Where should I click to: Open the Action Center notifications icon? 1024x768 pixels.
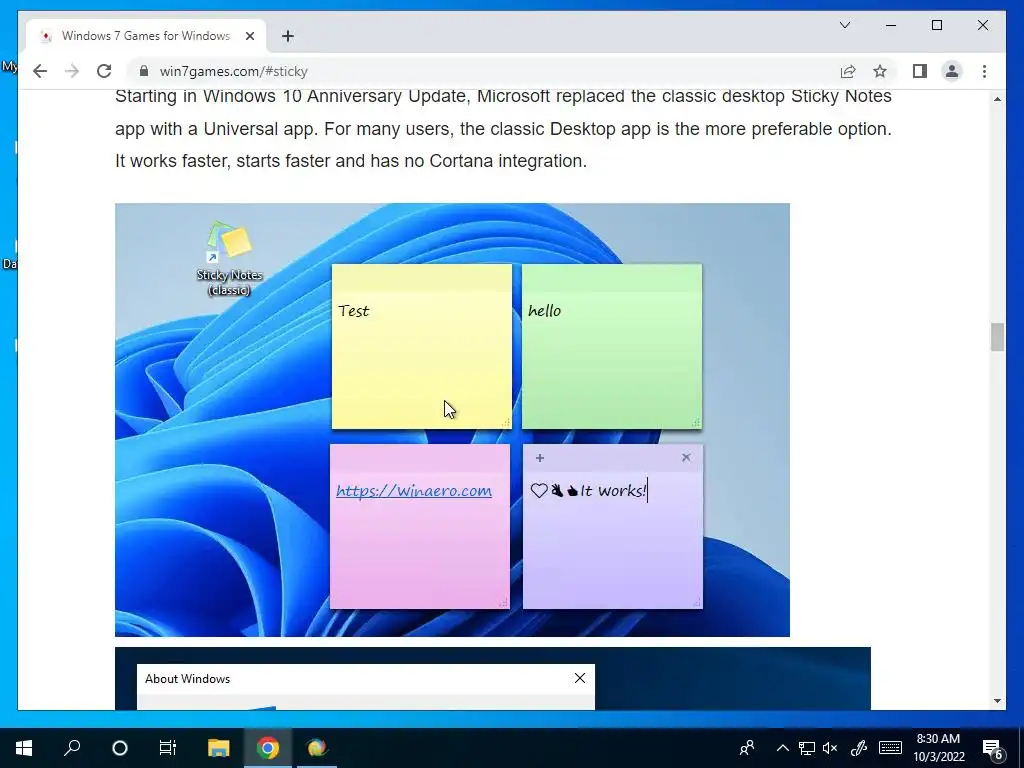pyautogui.click(x=993, y=748)
